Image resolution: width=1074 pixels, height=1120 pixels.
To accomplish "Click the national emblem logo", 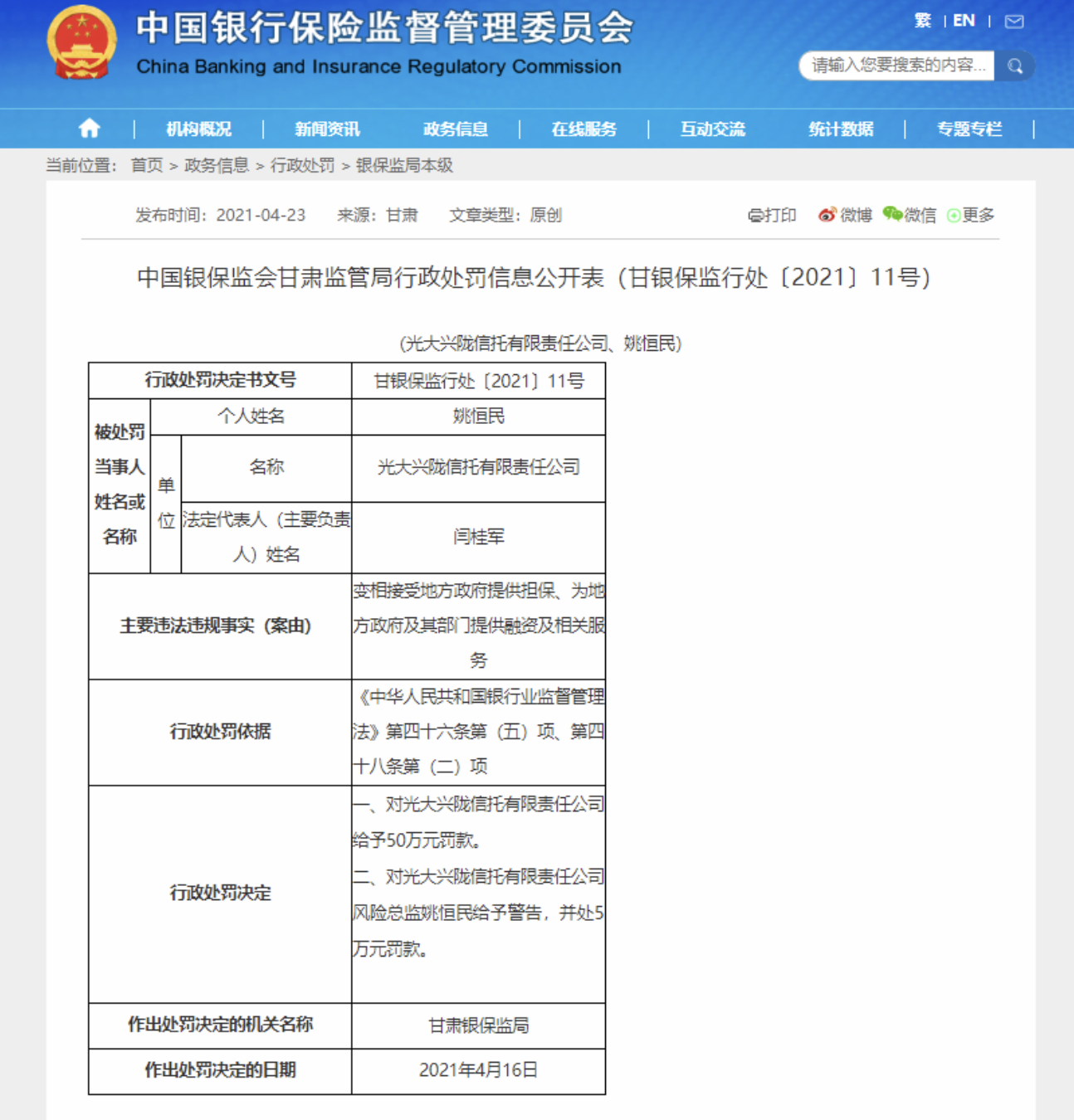I will [x=81, y=42].
